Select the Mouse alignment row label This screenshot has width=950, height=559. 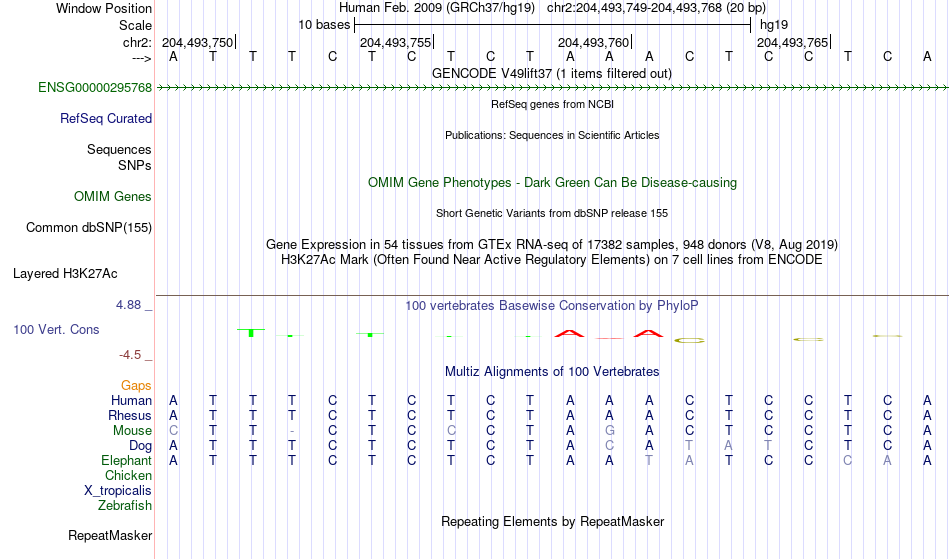click(x=132, y=431)
